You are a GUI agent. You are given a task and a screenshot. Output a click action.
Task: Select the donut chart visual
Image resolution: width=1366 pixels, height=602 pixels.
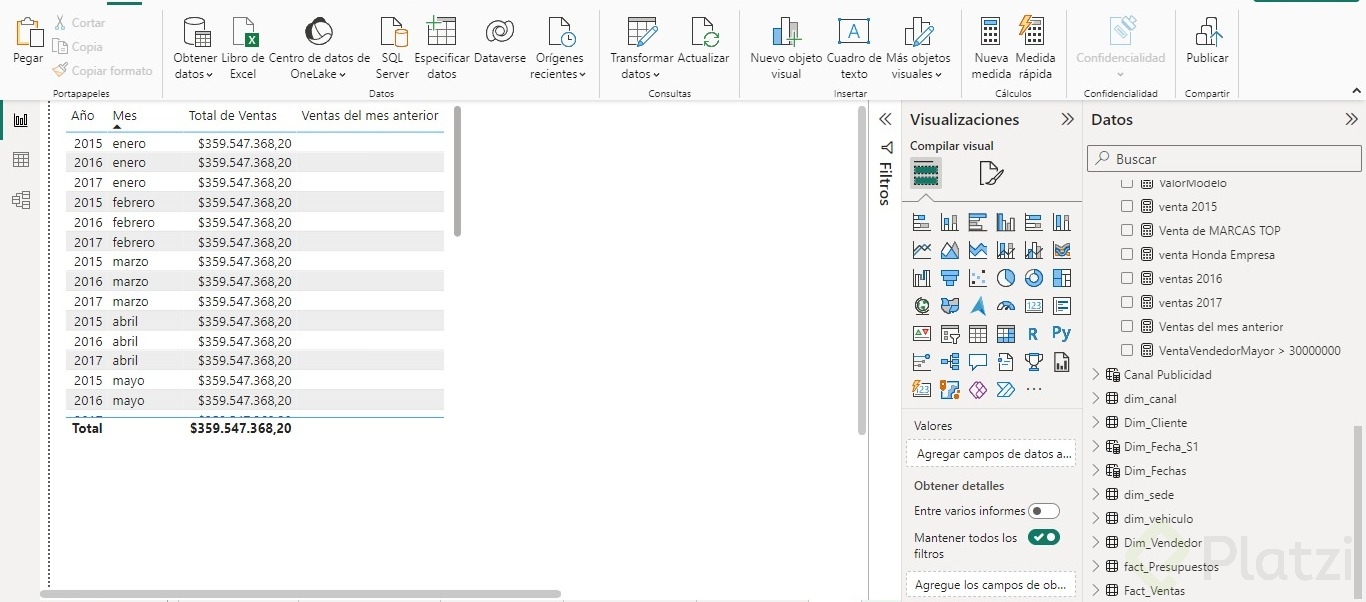1034,278
